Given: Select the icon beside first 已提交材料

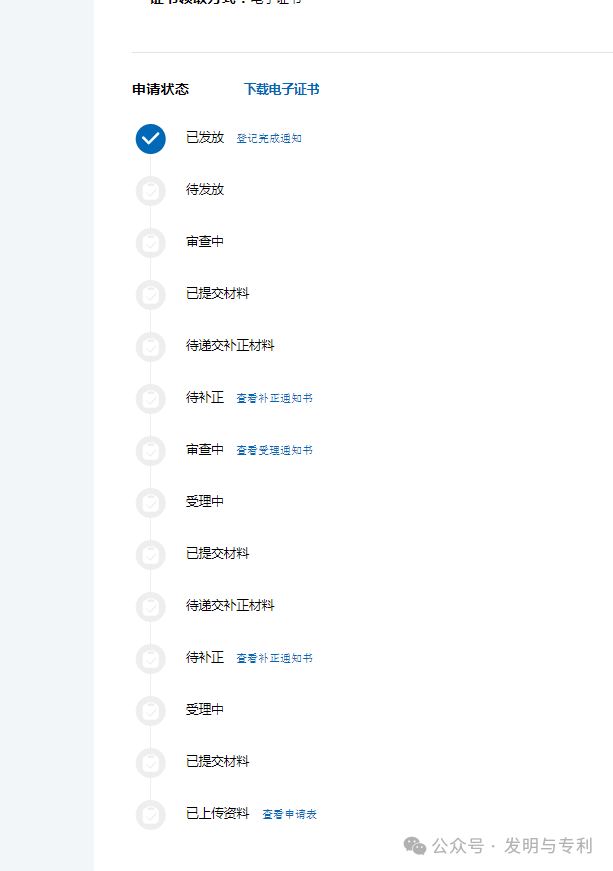Looking at the screenshot, I should (150, 294).
